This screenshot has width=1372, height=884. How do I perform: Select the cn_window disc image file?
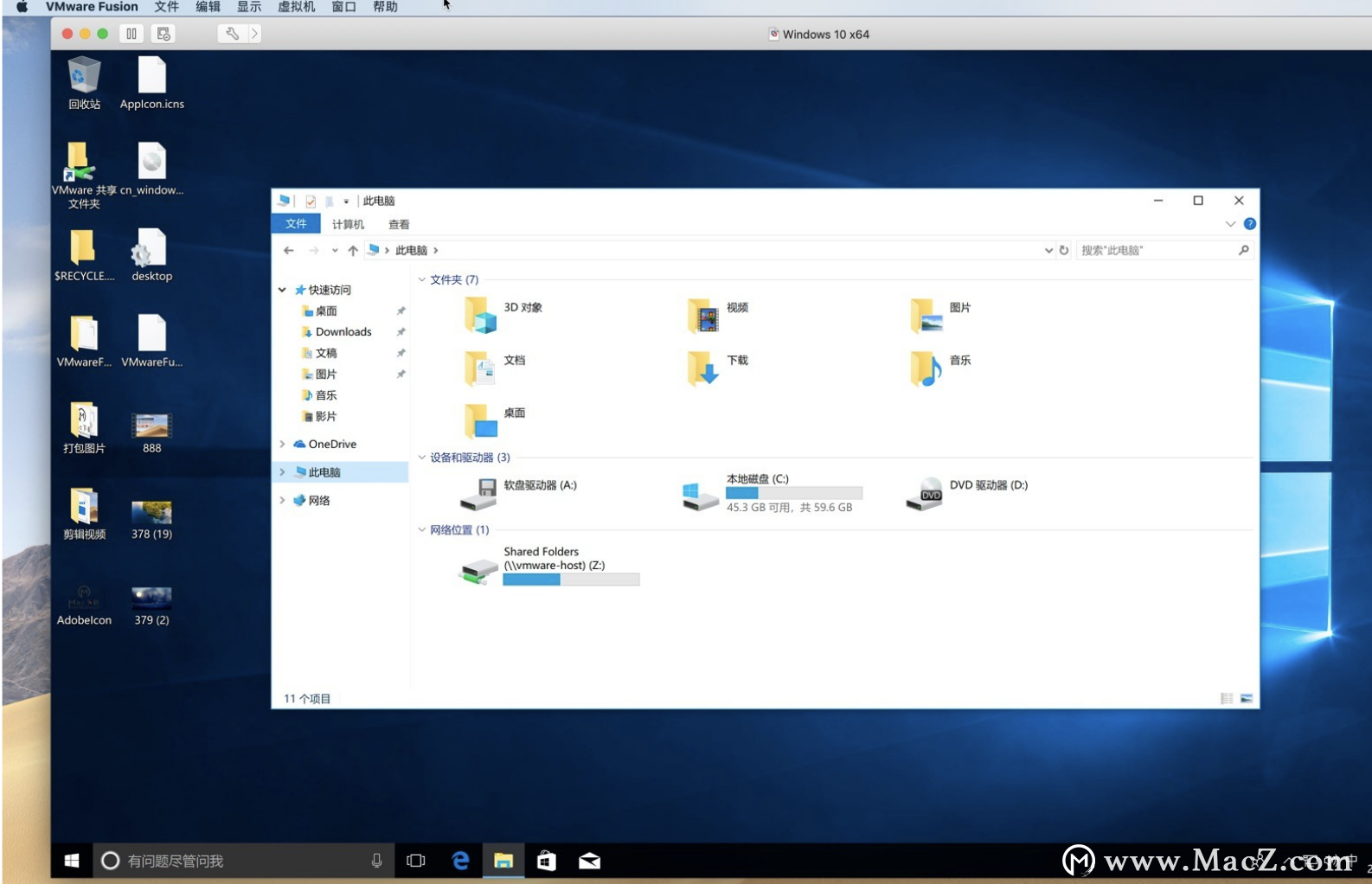(151, 169)
